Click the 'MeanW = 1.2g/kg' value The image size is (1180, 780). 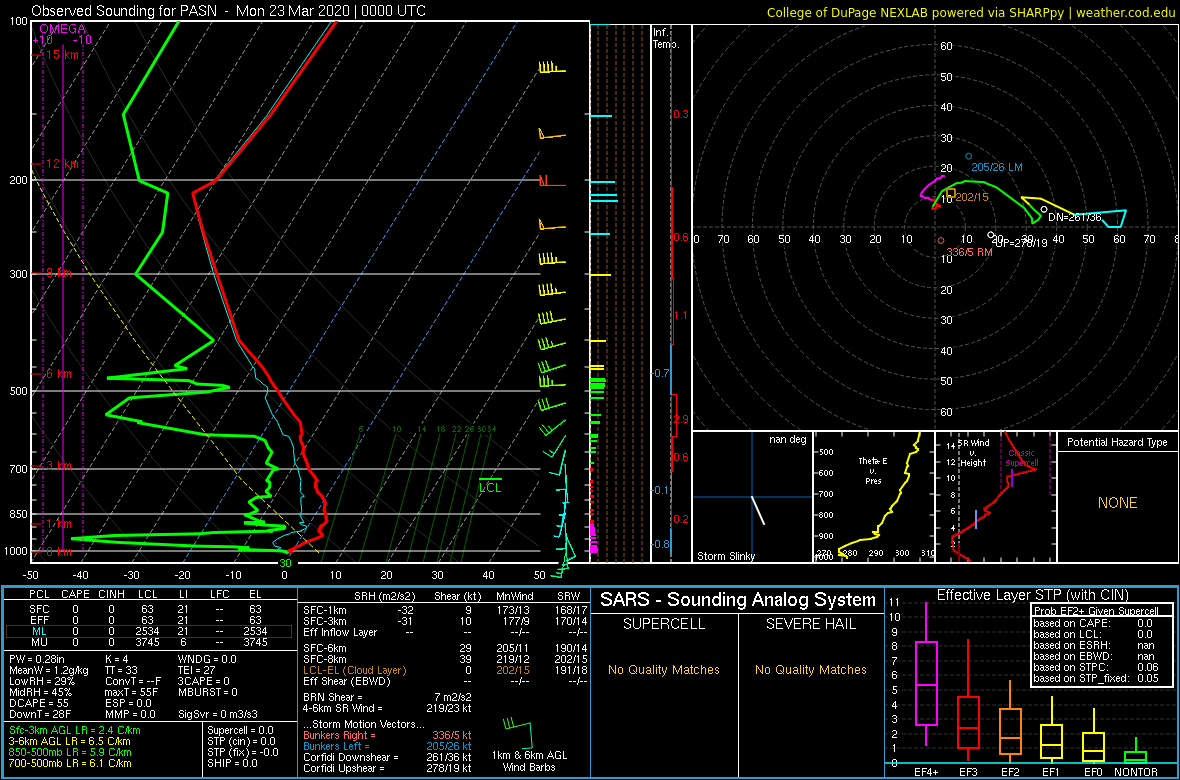pos(47,670)
